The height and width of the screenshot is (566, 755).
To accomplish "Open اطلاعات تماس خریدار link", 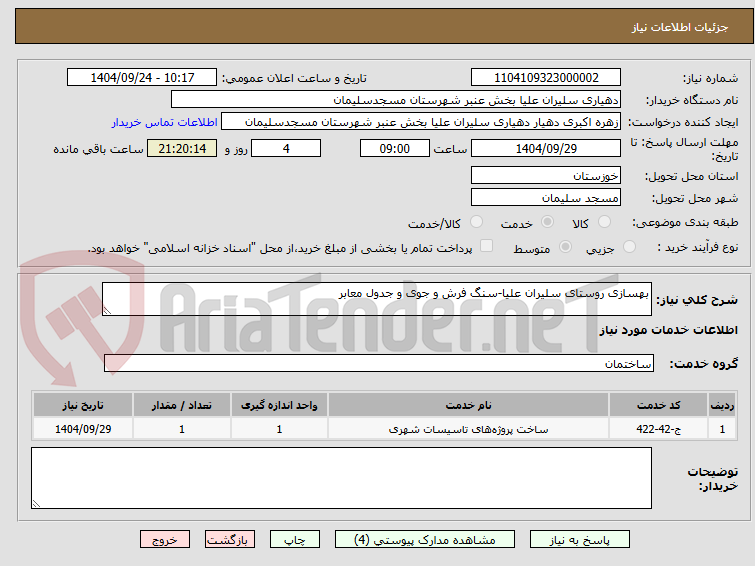I will pos(165,122).
